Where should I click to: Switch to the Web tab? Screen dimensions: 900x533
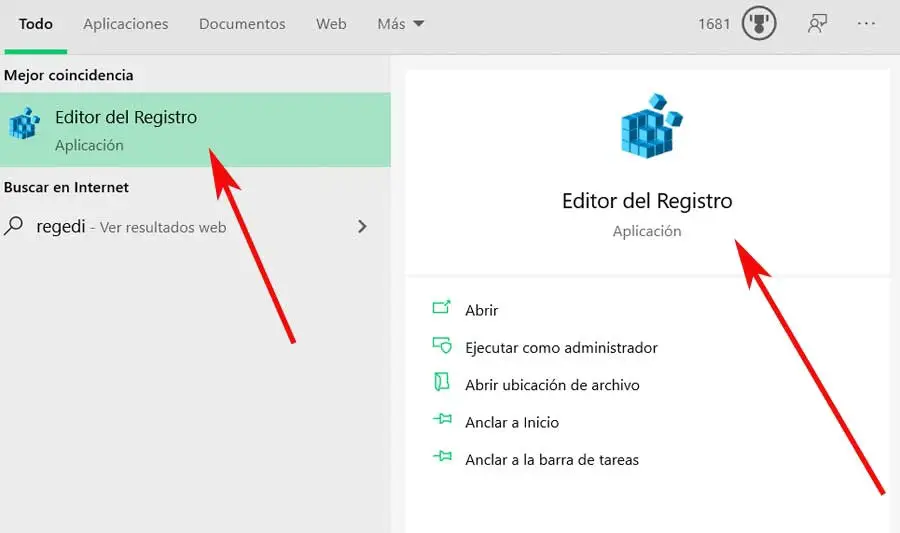[331, 24]
